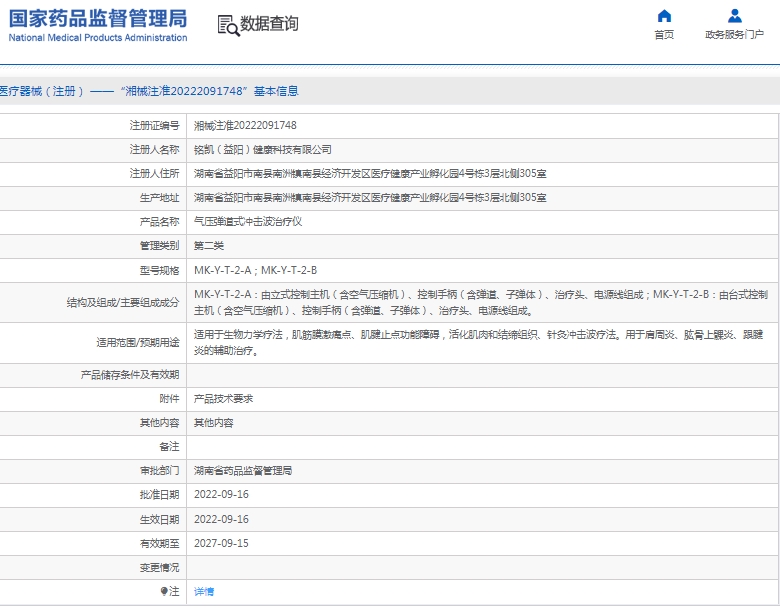Click the home icon labeled 首页
Screen dimensions: 780x613
click(x=664, y=16)
